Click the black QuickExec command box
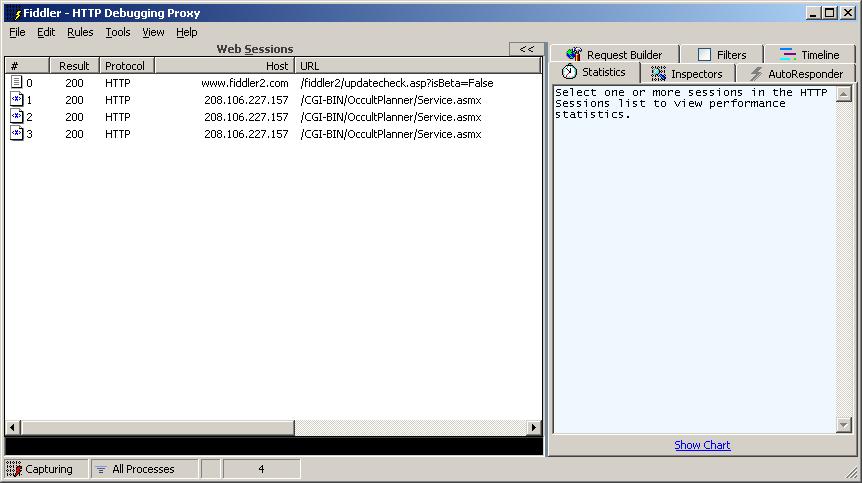Viewport: 862px width, 483px height. [x=273, y=446]
